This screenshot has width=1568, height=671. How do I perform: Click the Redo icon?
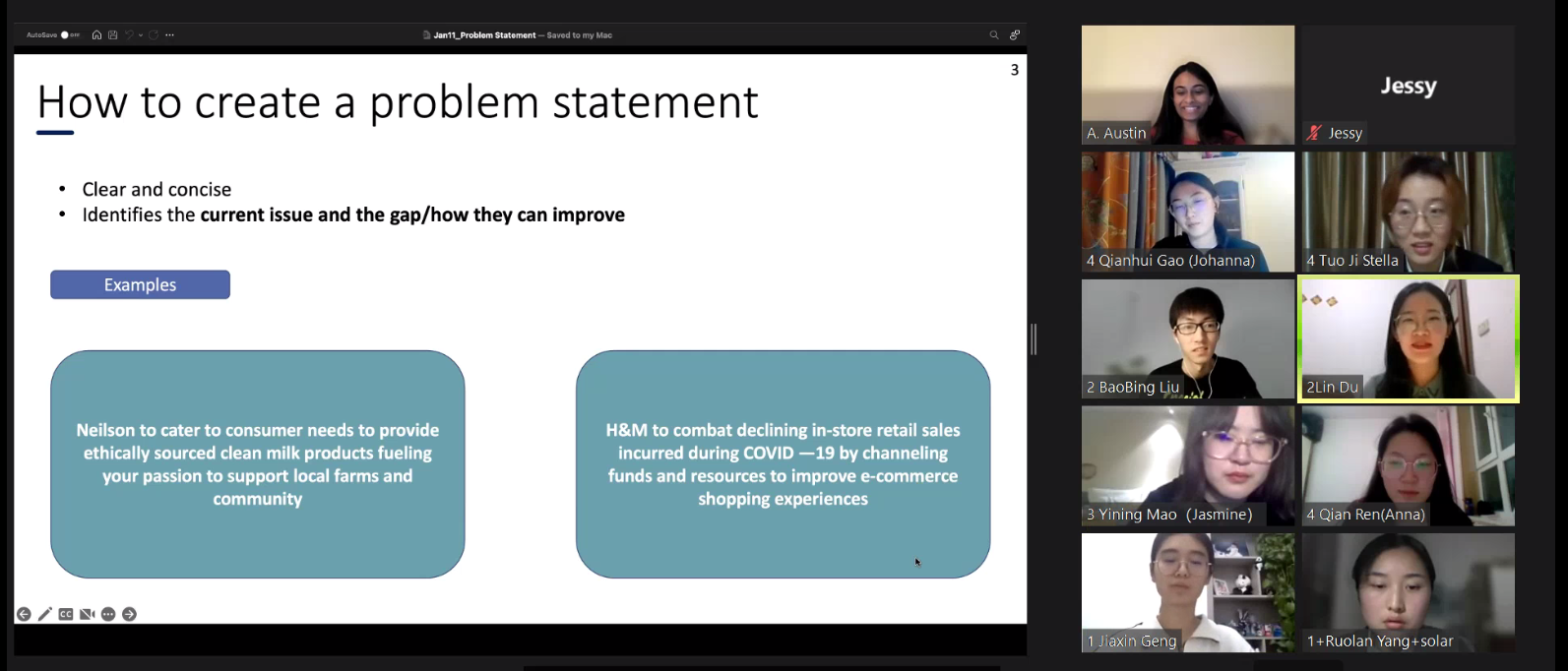(154, 35)
